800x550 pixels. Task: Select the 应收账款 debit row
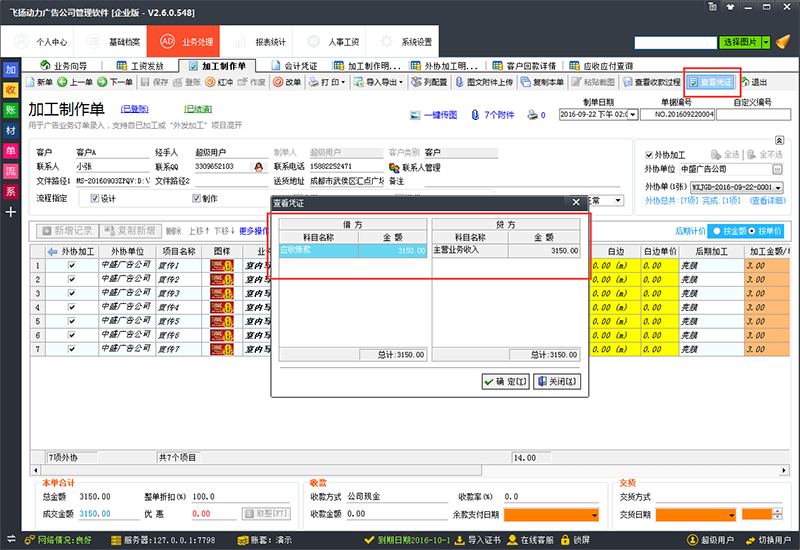click(318, 251)
